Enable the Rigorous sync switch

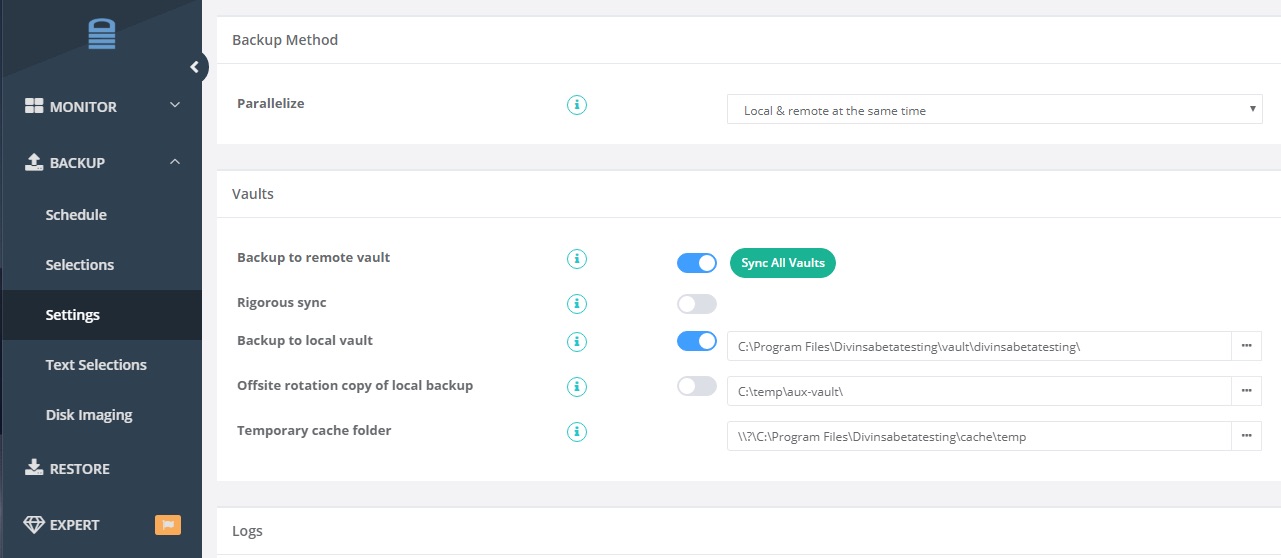697,303
